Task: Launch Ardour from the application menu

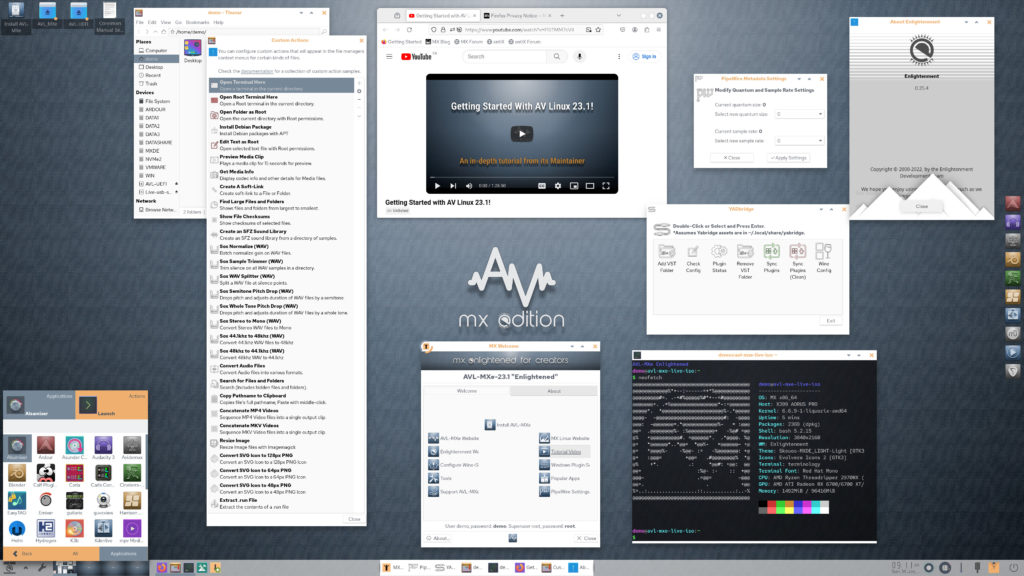Action: 46,448
